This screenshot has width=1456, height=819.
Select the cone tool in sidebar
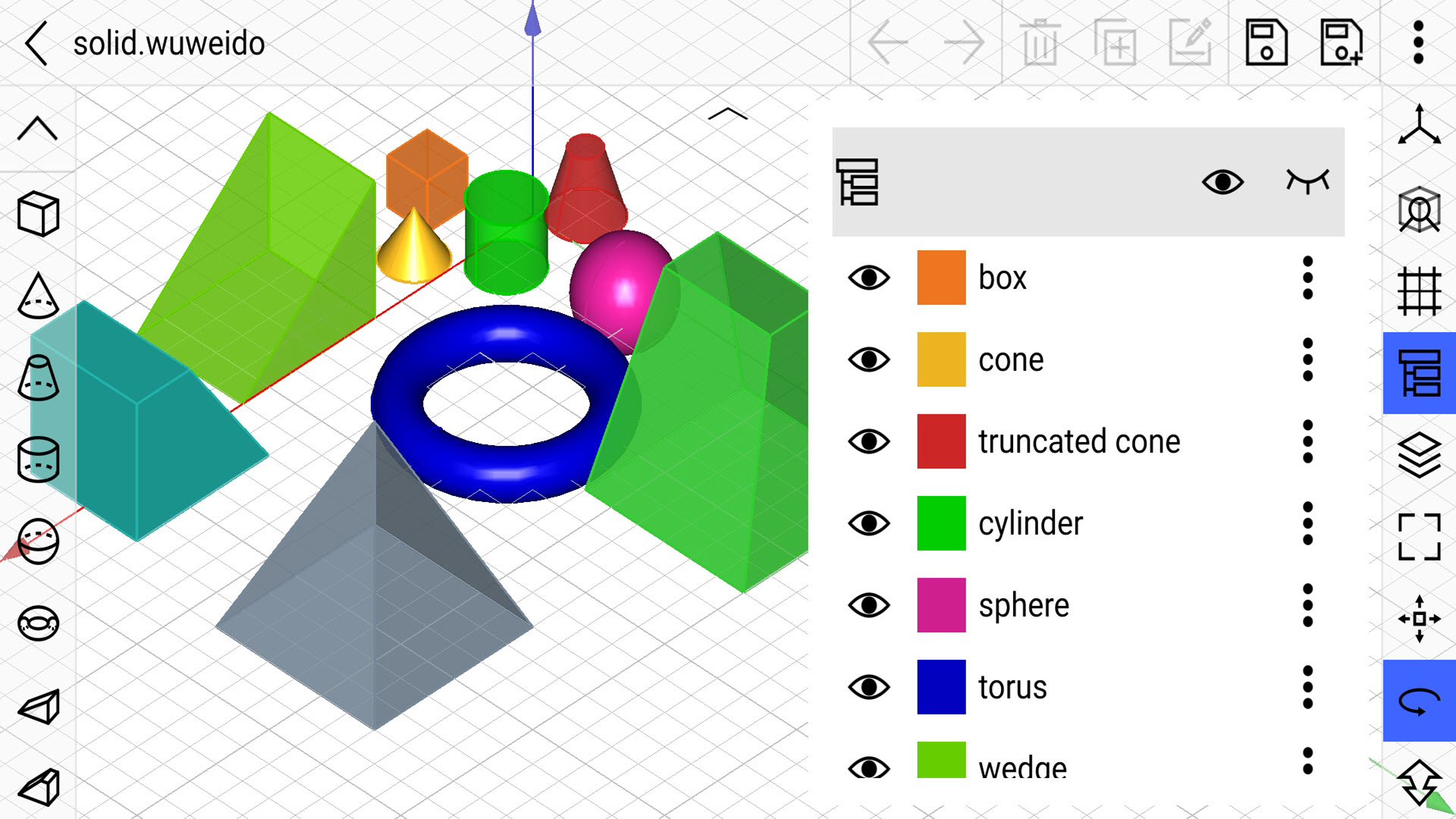(x=37, y=292)
